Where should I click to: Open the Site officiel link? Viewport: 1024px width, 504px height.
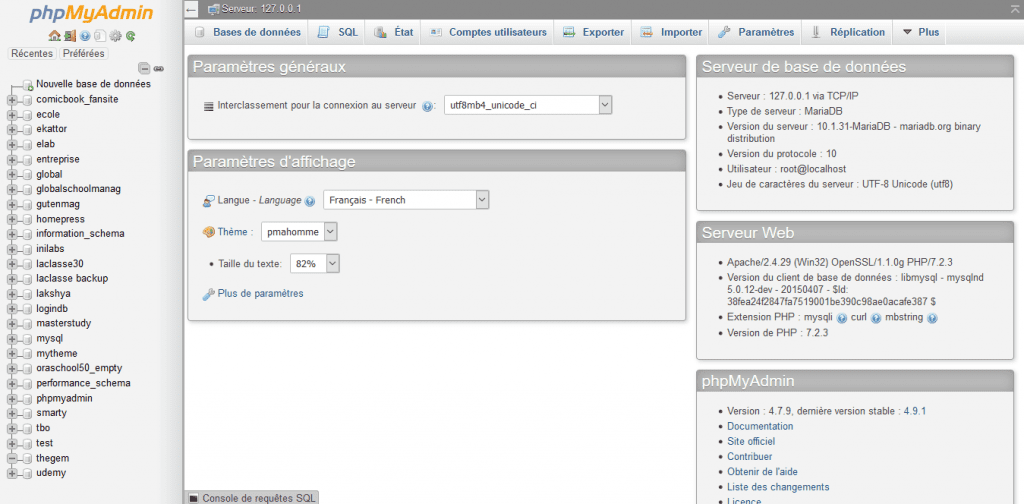point(751,441)
